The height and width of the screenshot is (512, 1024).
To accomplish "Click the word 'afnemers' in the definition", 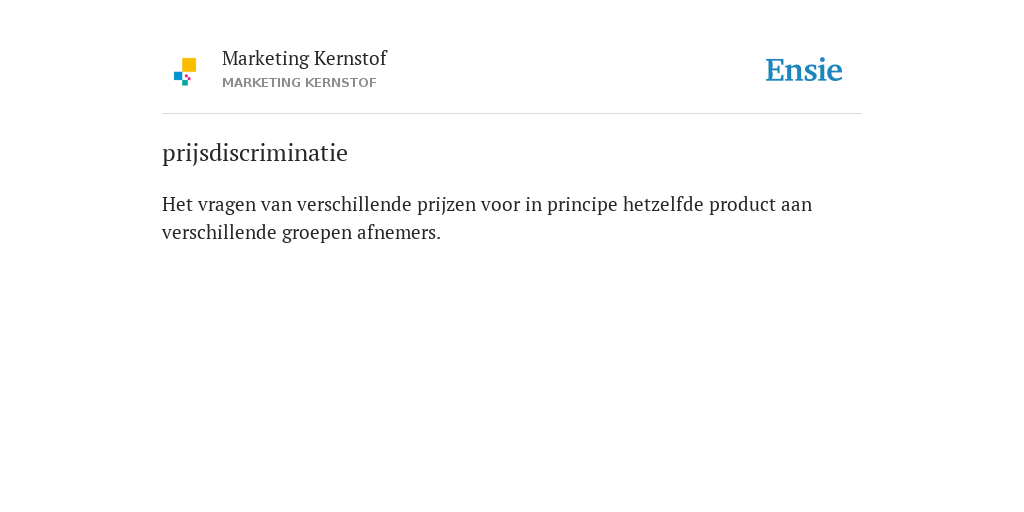I will (396, 232).
